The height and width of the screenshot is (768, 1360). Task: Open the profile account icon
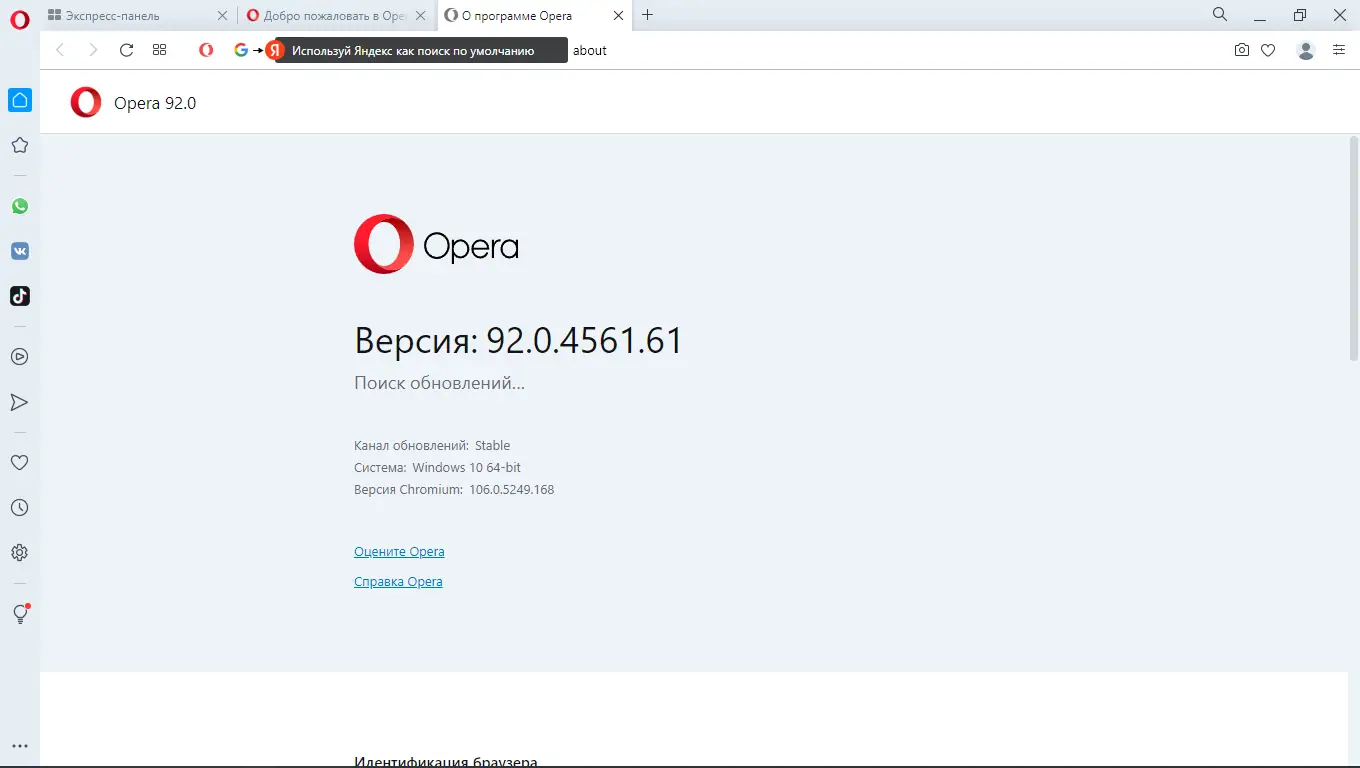click(x=1305, y=50)
